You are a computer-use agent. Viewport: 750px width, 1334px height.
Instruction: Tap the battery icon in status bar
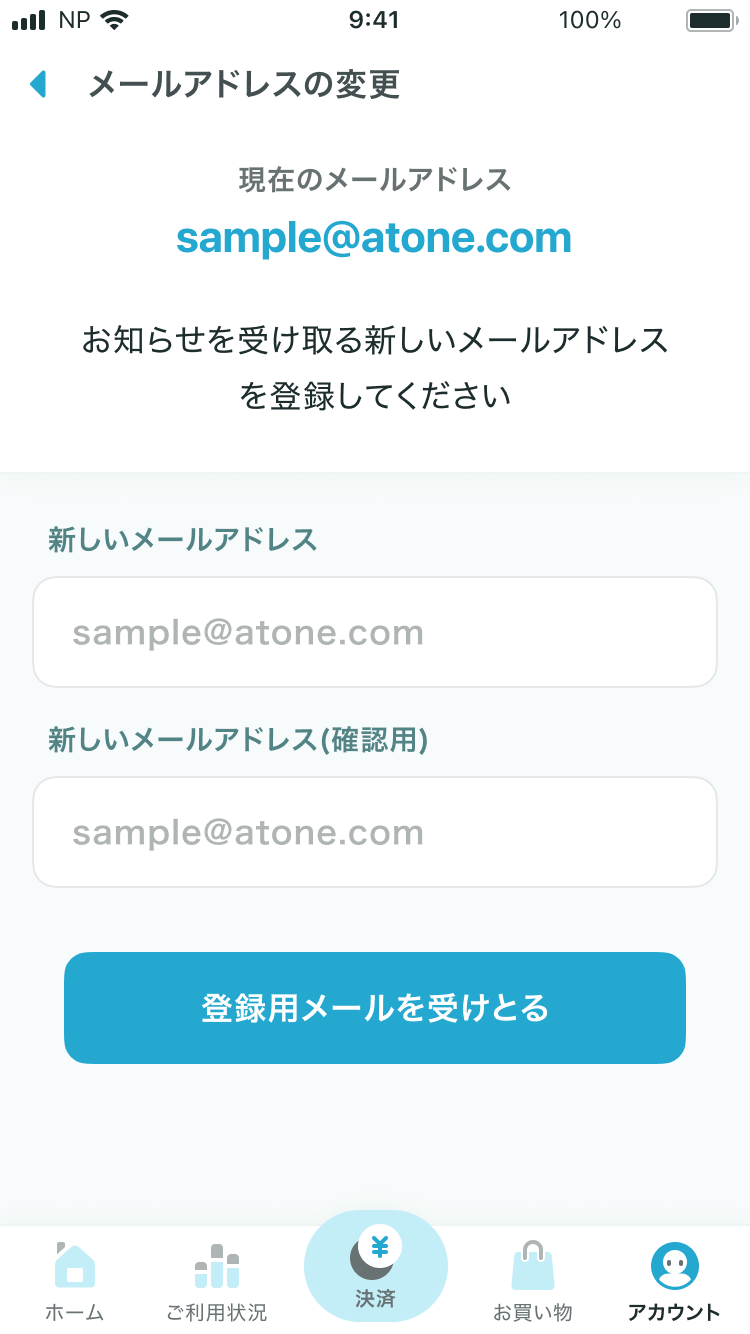tap(712, 20)
